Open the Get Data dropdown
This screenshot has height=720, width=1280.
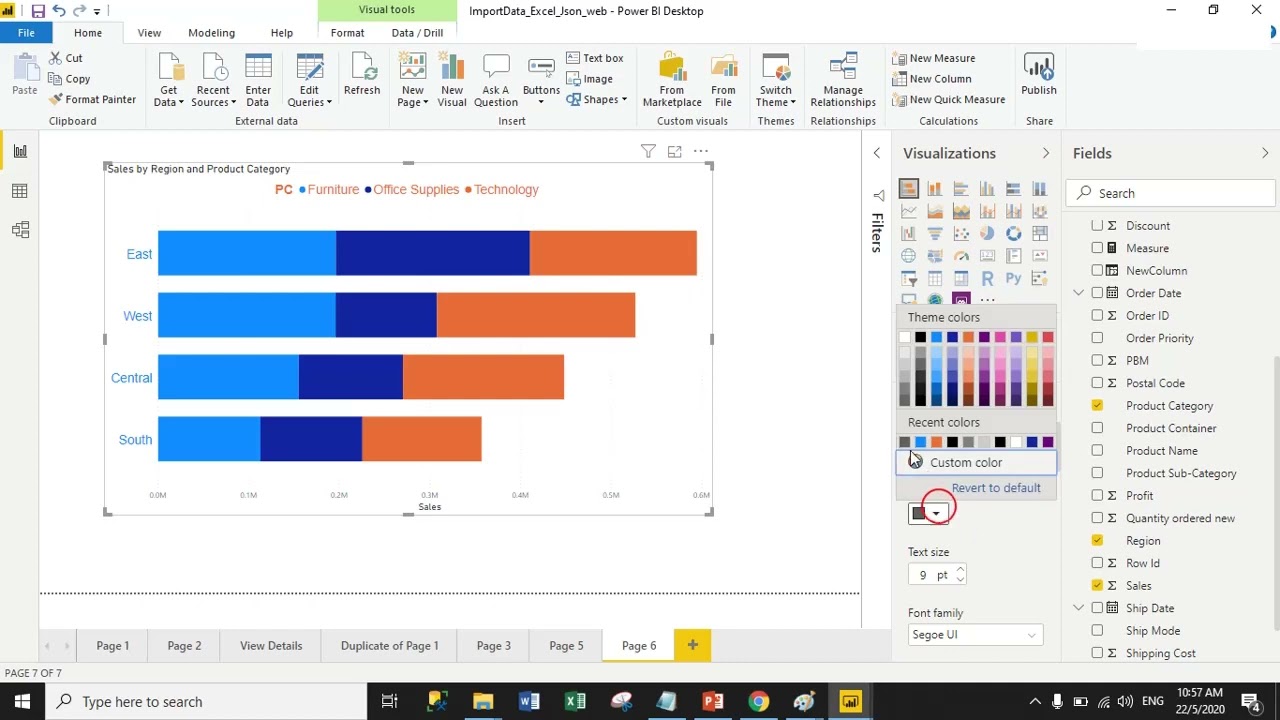tap(168, 80)
